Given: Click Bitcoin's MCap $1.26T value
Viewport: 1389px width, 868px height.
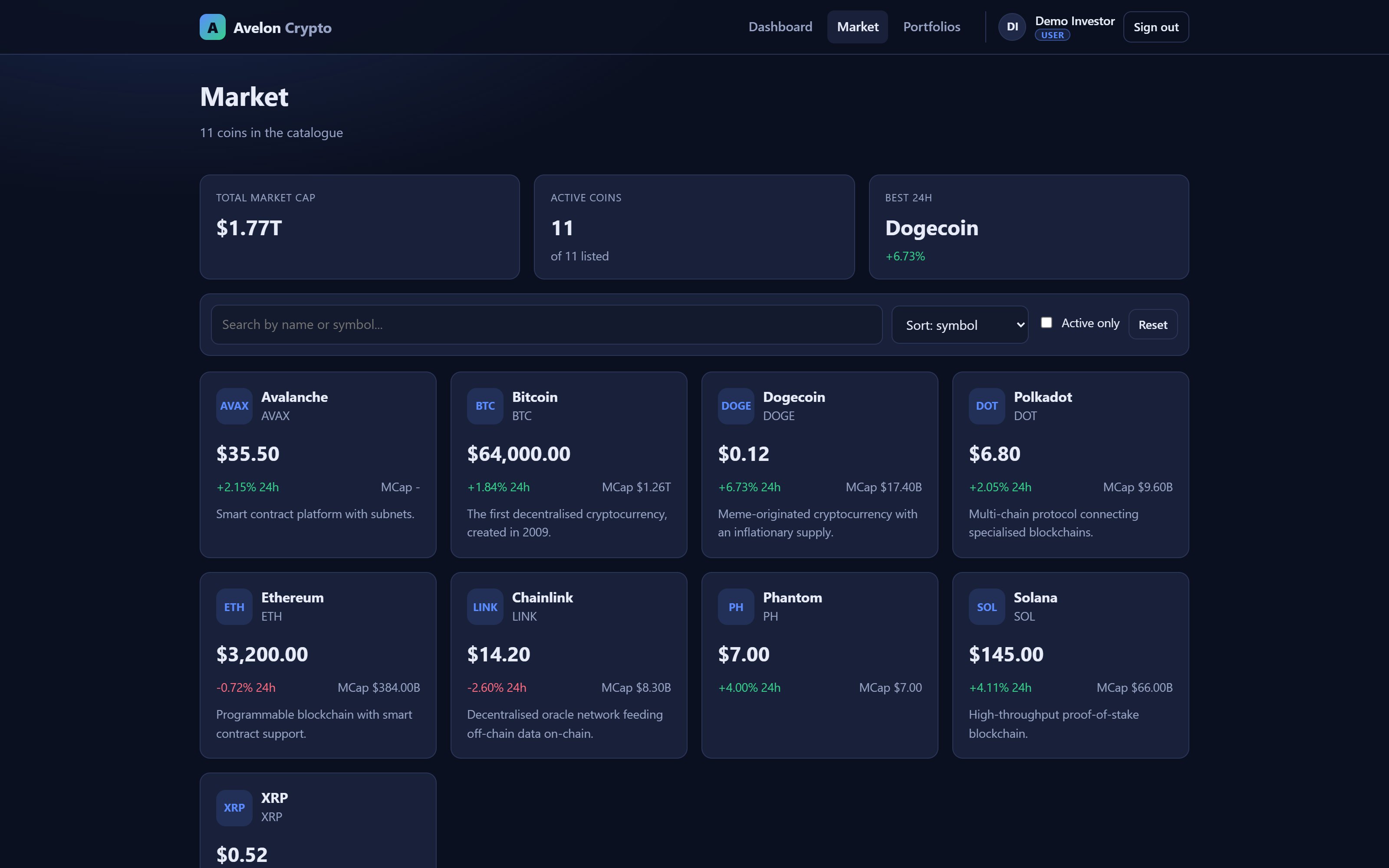Looking at the screenshot, I should click(636, 487).
